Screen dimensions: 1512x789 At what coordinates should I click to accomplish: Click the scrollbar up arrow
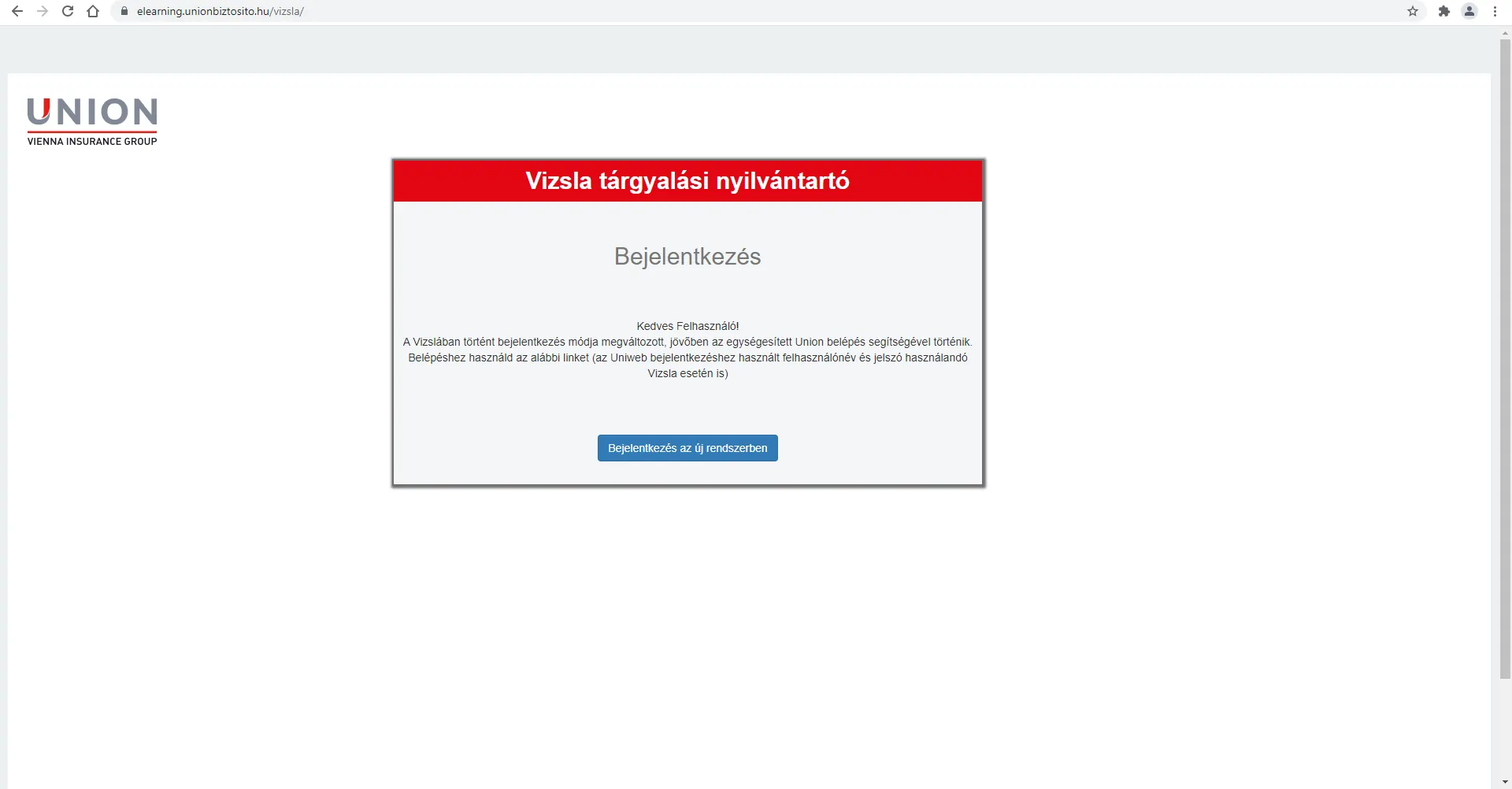[1506, 33]
